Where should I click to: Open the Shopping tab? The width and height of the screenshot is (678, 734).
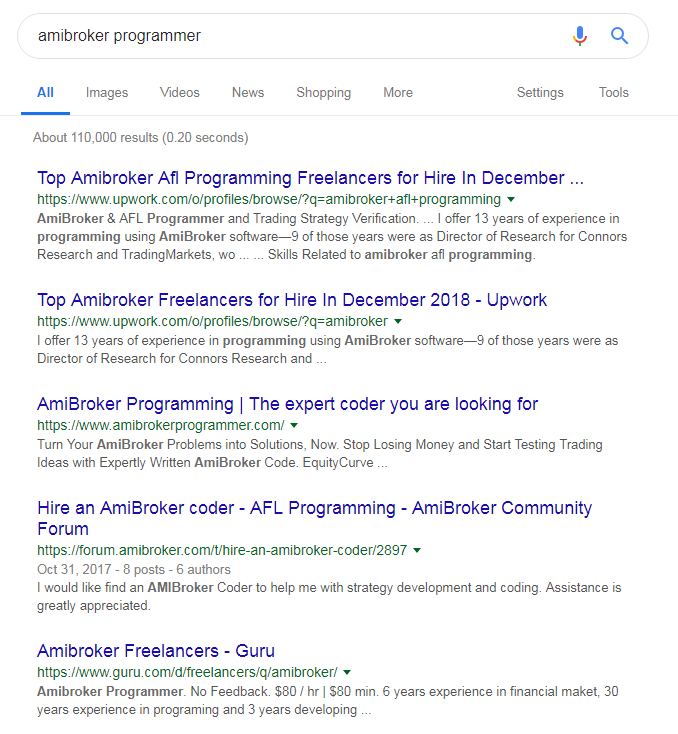(324, 93)
